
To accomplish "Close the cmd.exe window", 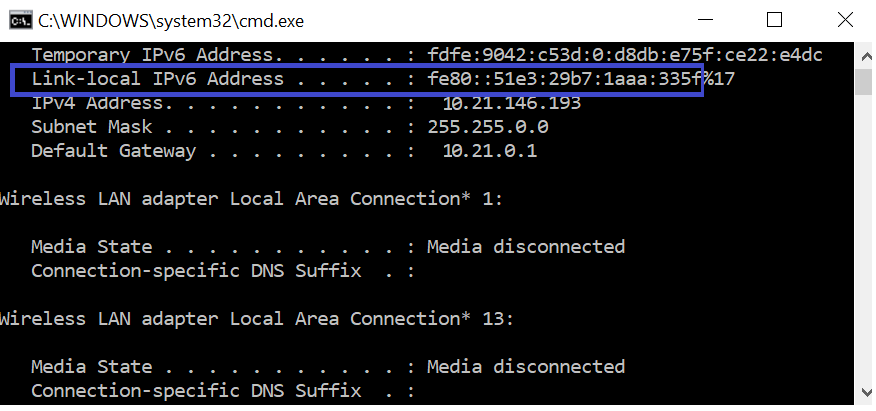I will (845, 20).
